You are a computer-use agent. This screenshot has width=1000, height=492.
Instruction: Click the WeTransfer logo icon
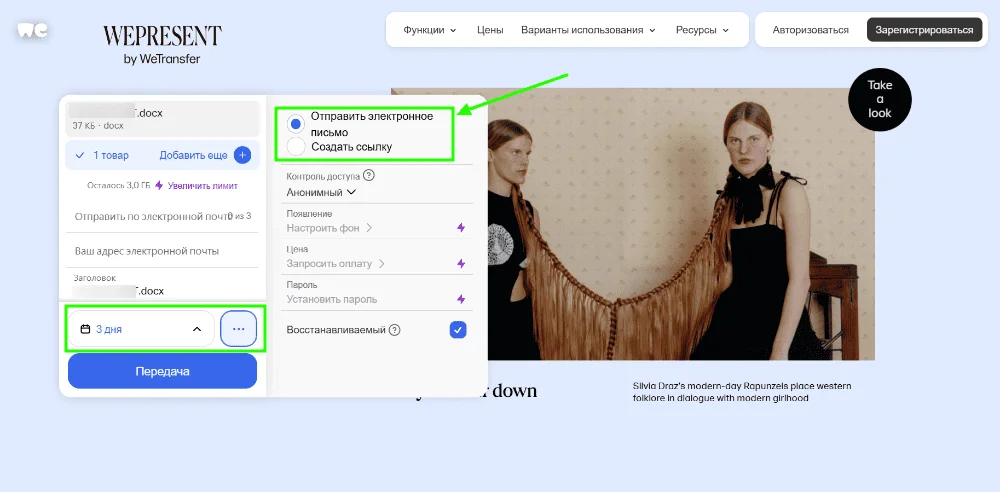pos(32,30)
